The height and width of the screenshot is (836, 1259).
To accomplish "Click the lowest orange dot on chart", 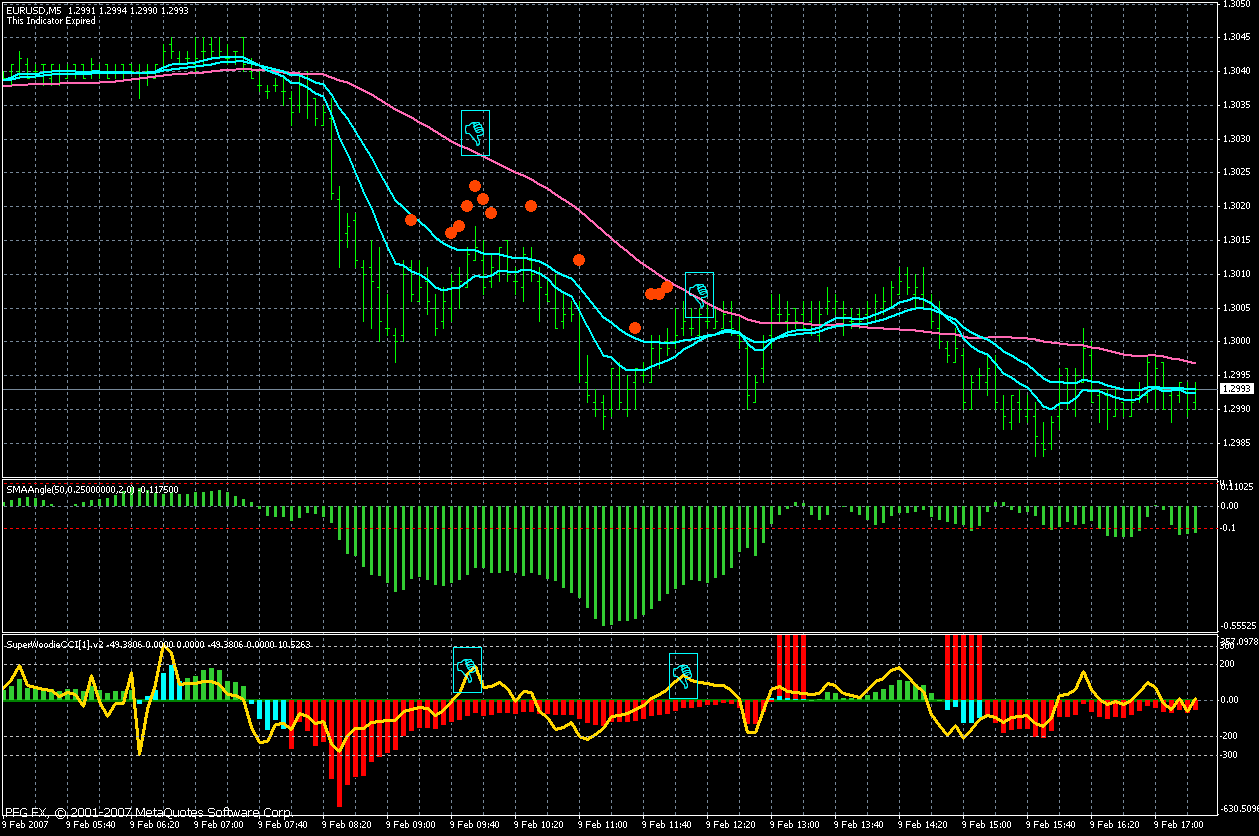I will [x=635, y=328].
